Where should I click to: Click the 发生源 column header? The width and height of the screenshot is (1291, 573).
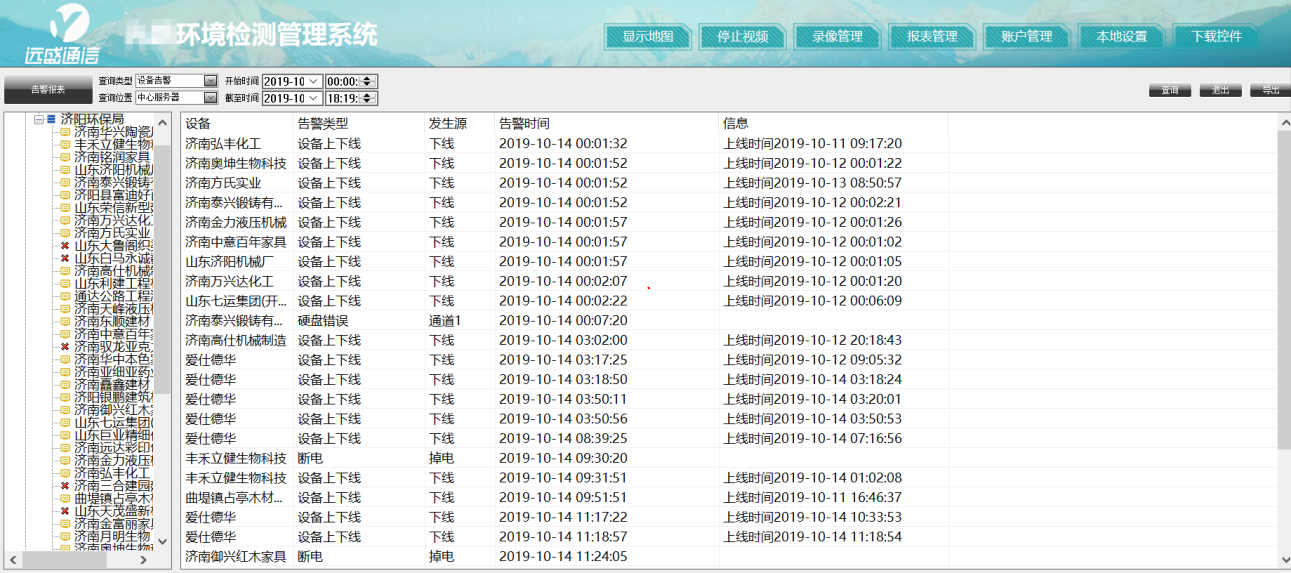459,123
